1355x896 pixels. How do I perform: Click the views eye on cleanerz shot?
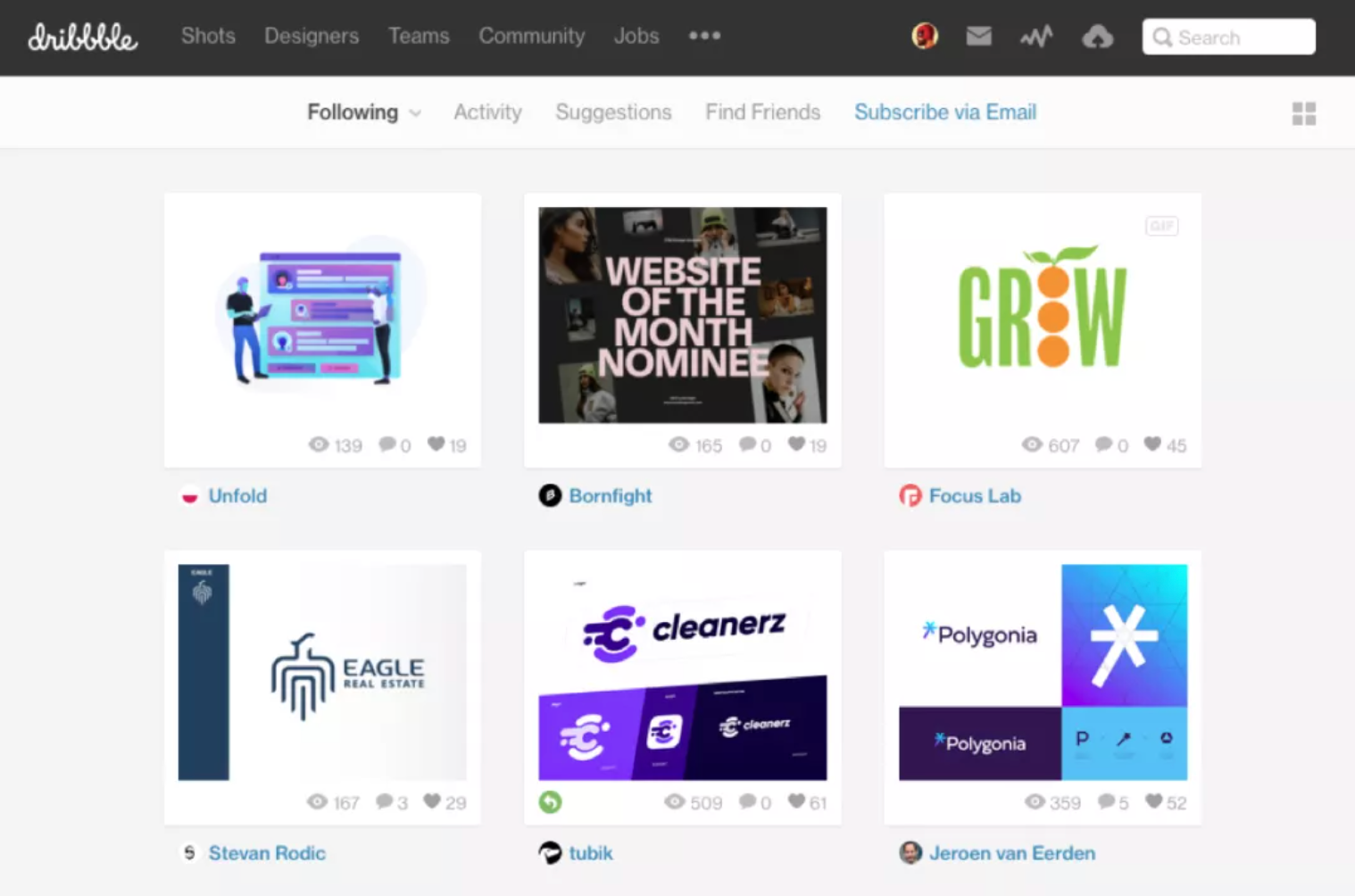(675, 801)
